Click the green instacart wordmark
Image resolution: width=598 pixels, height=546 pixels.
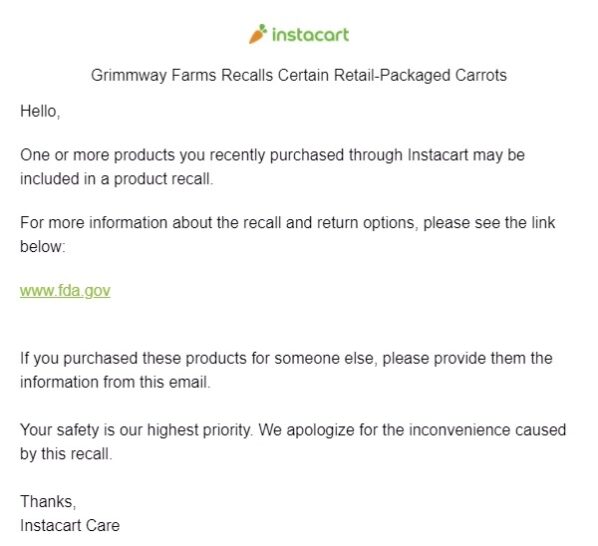coord(310,35)
